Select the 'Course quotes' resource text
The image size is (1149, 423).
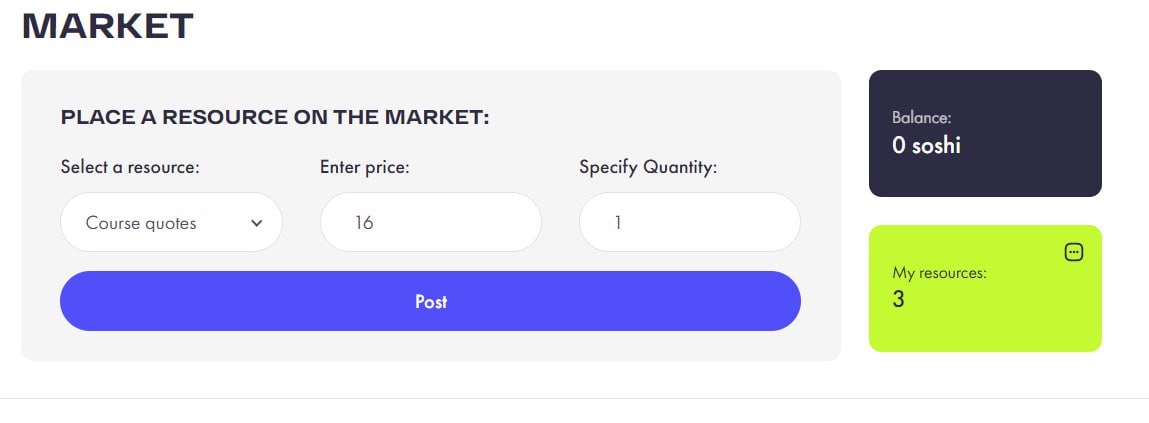[141, 223]
